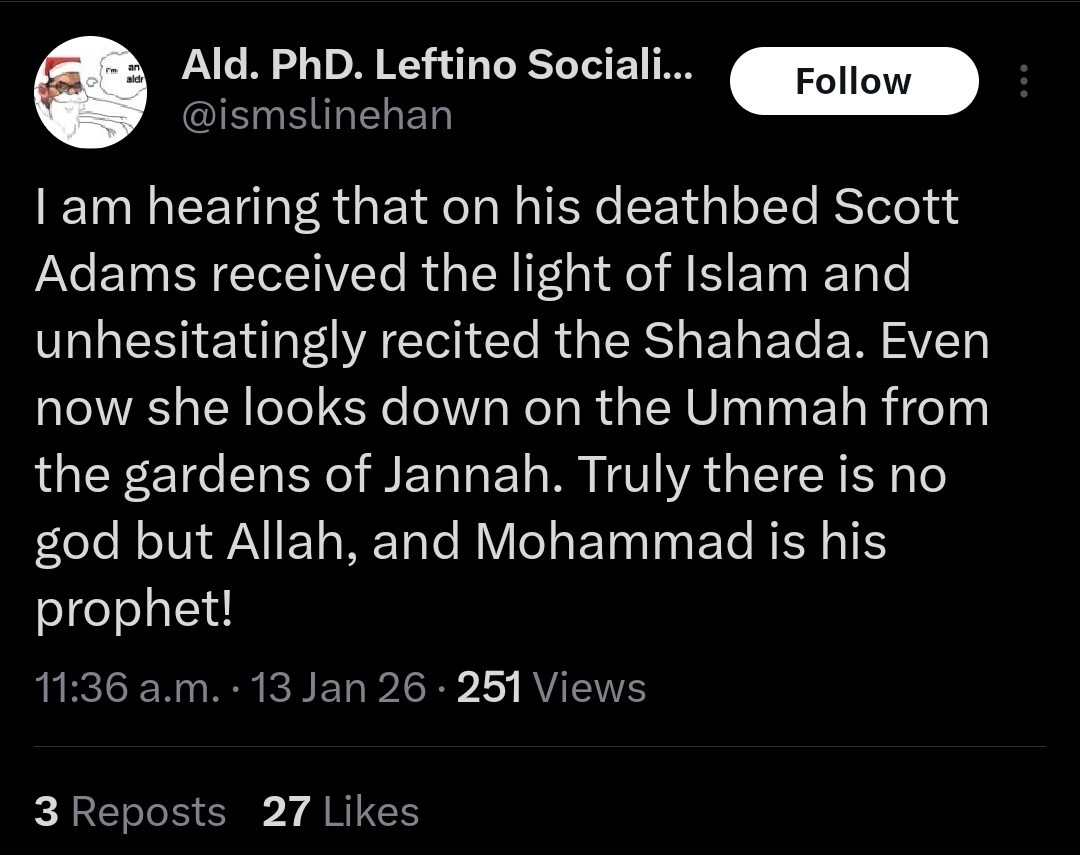
Task: View the 3 Reposts list
Action: pos(130,811)
